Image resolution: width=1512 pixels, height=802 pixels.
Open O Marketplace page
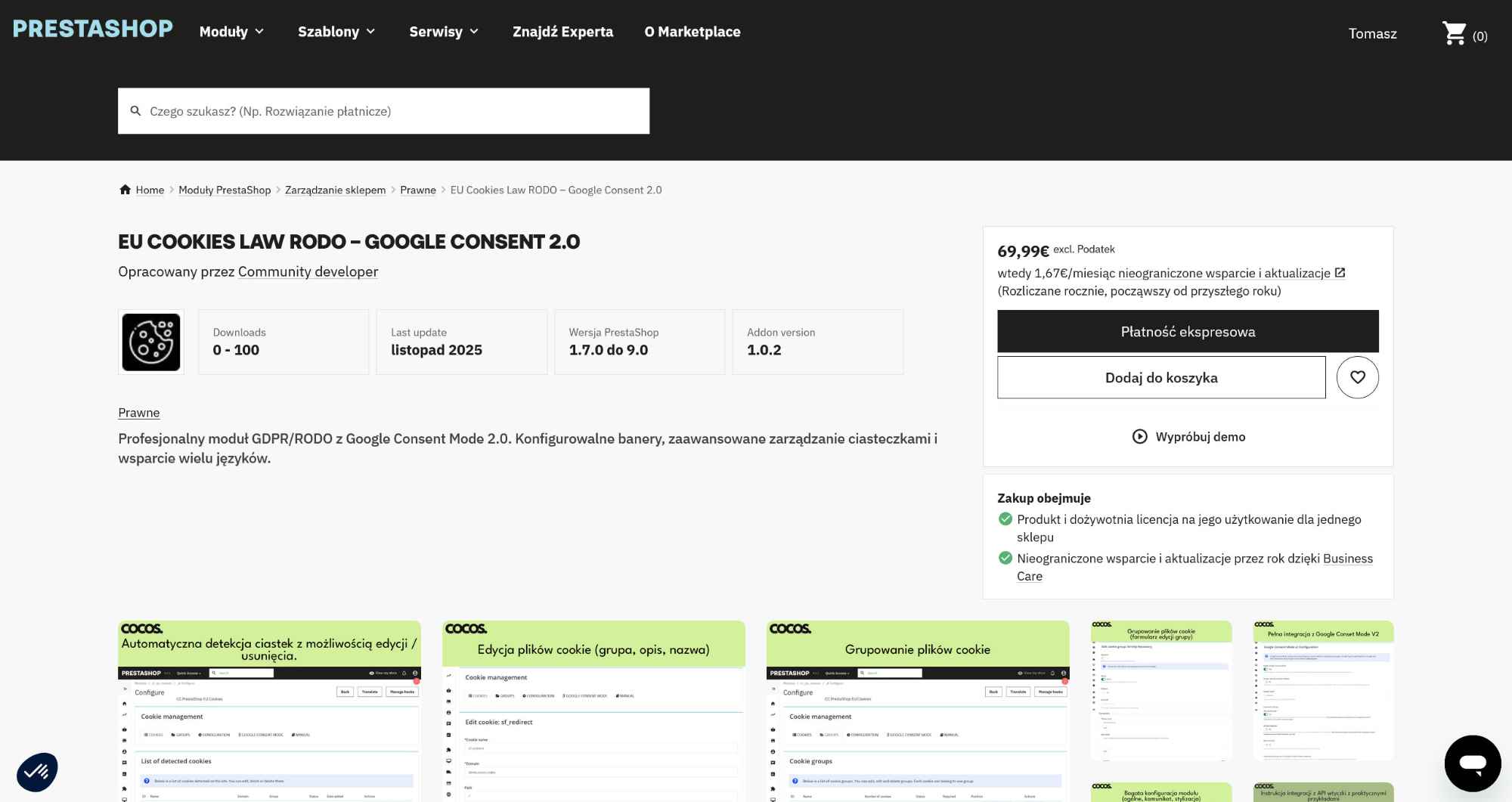pyautogui.click(x=692, y=32)
